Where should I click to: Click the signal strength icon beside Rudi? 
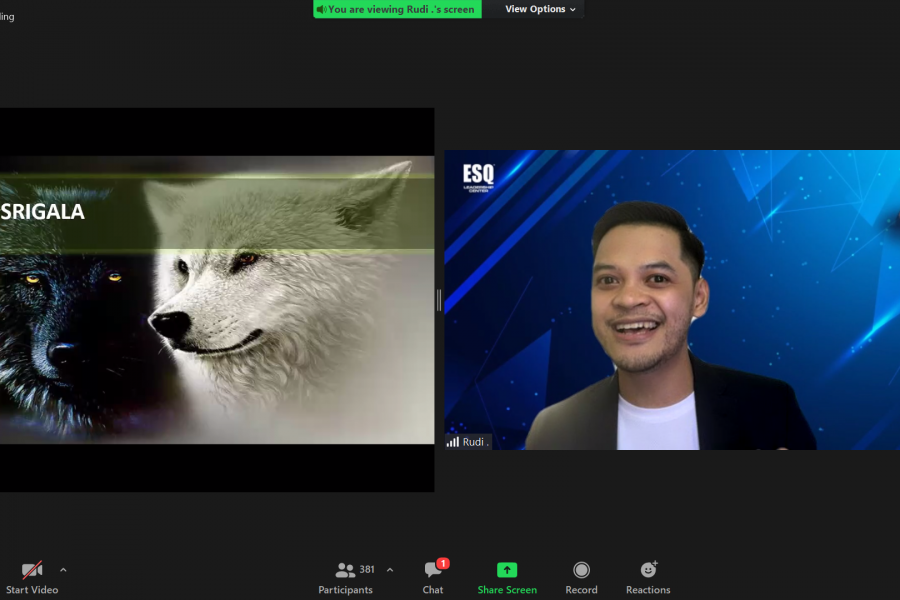(x=453, y=441)
